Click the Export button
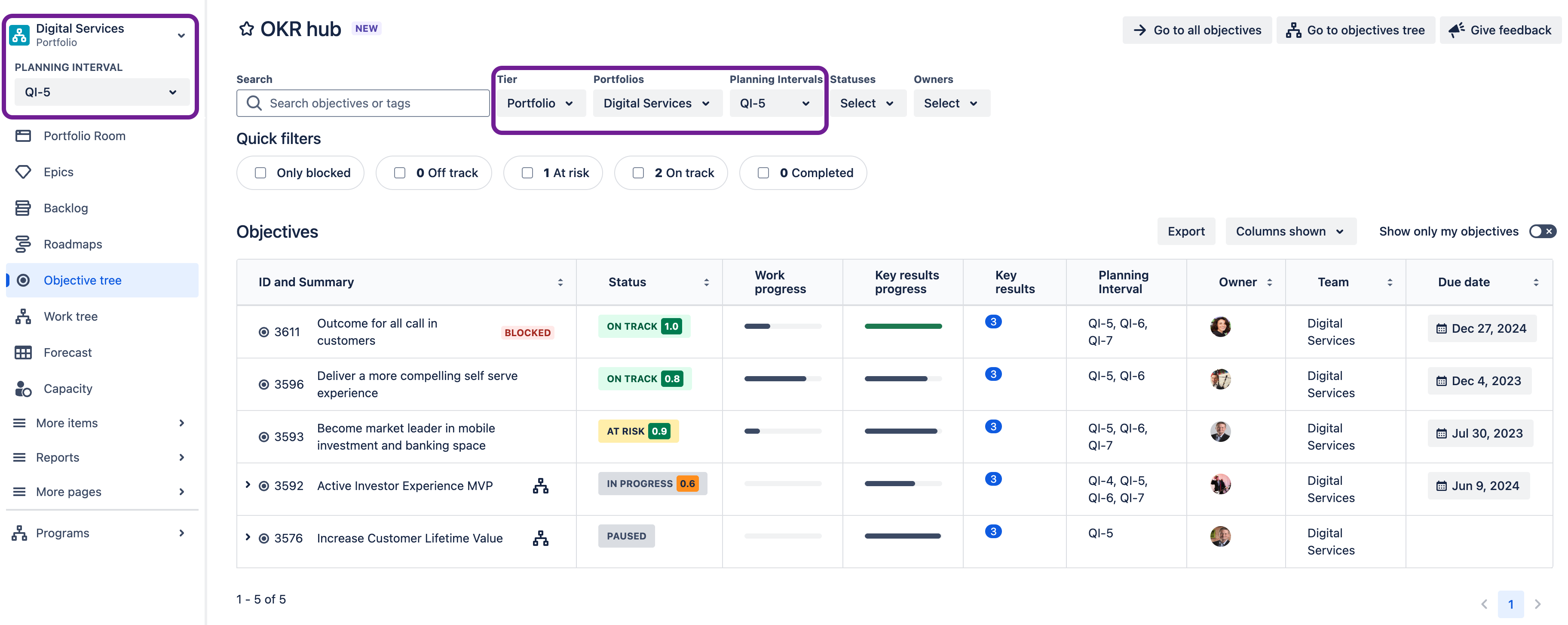The height and width of the screenshot is (625, 1568). click(1186, 231)
